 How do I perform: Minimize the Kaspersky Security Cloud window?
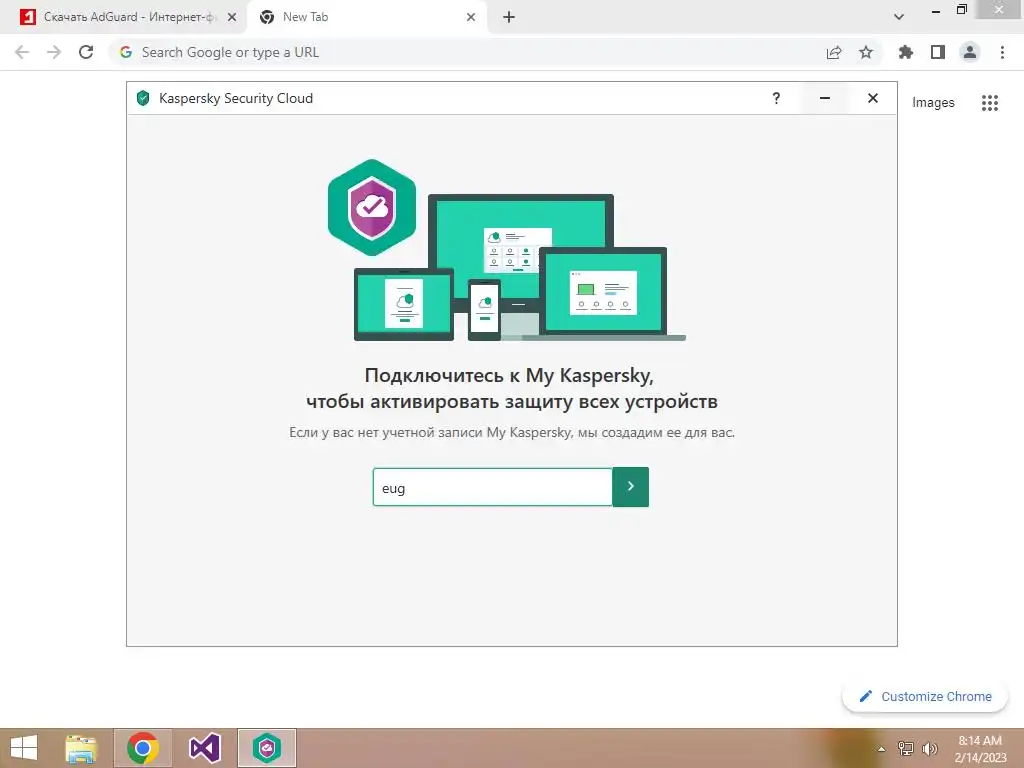tap(825, 98)
